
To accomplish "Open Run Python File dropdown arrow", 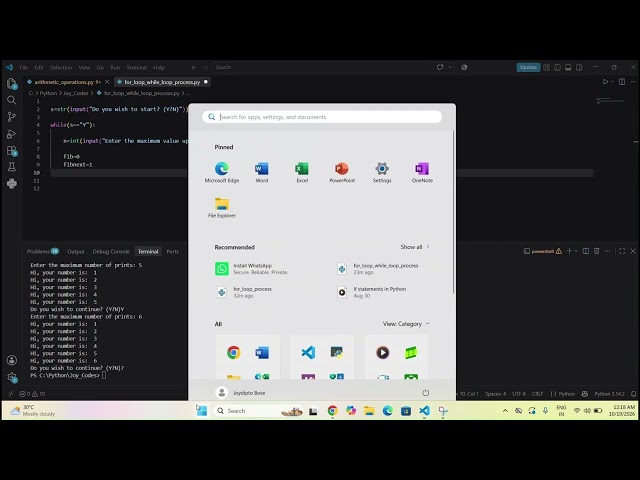I will tap(612, 82).
